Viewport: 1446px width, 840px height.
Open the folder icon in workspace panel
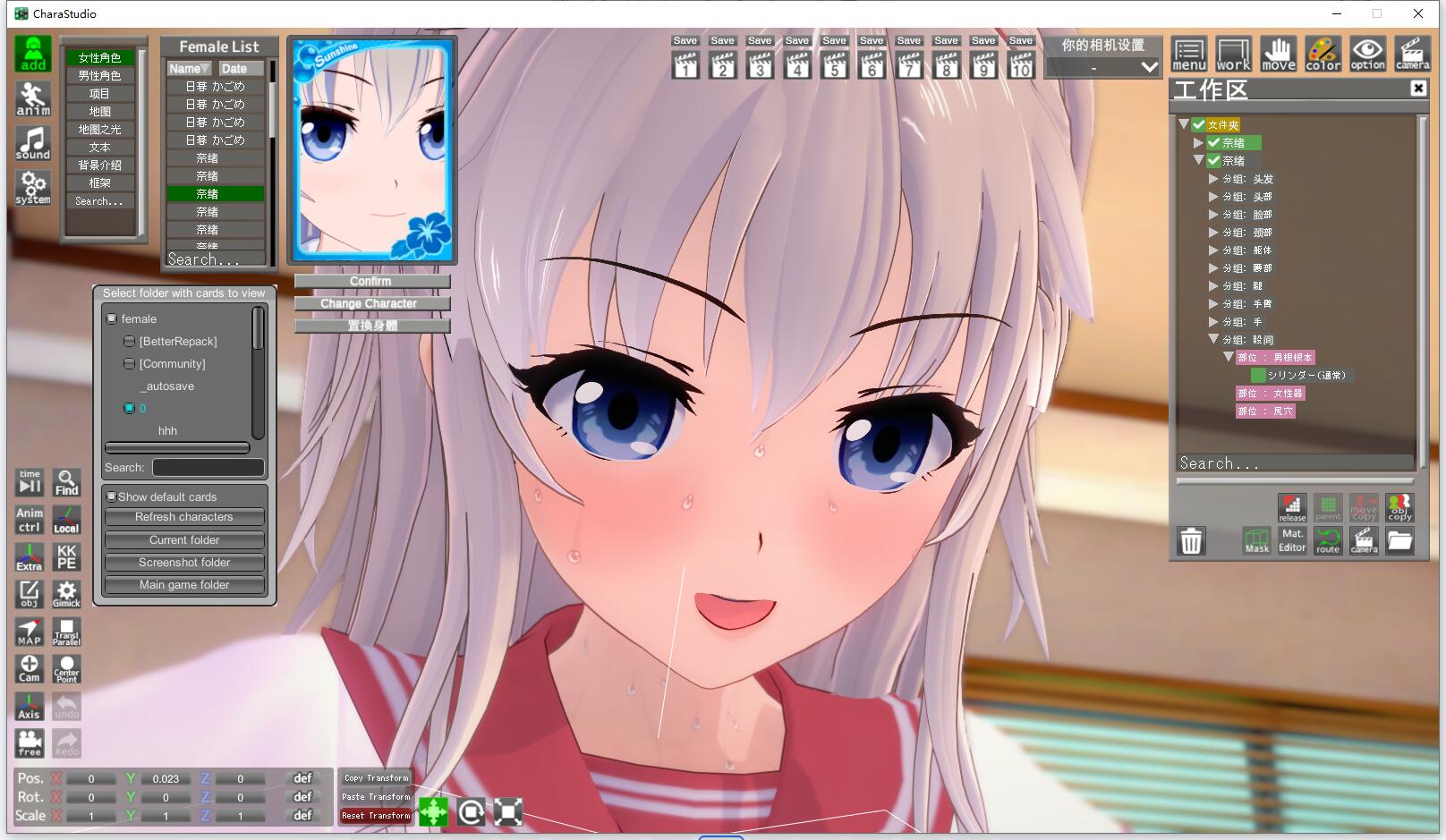pyautogui.click(x=1399, y=540)
